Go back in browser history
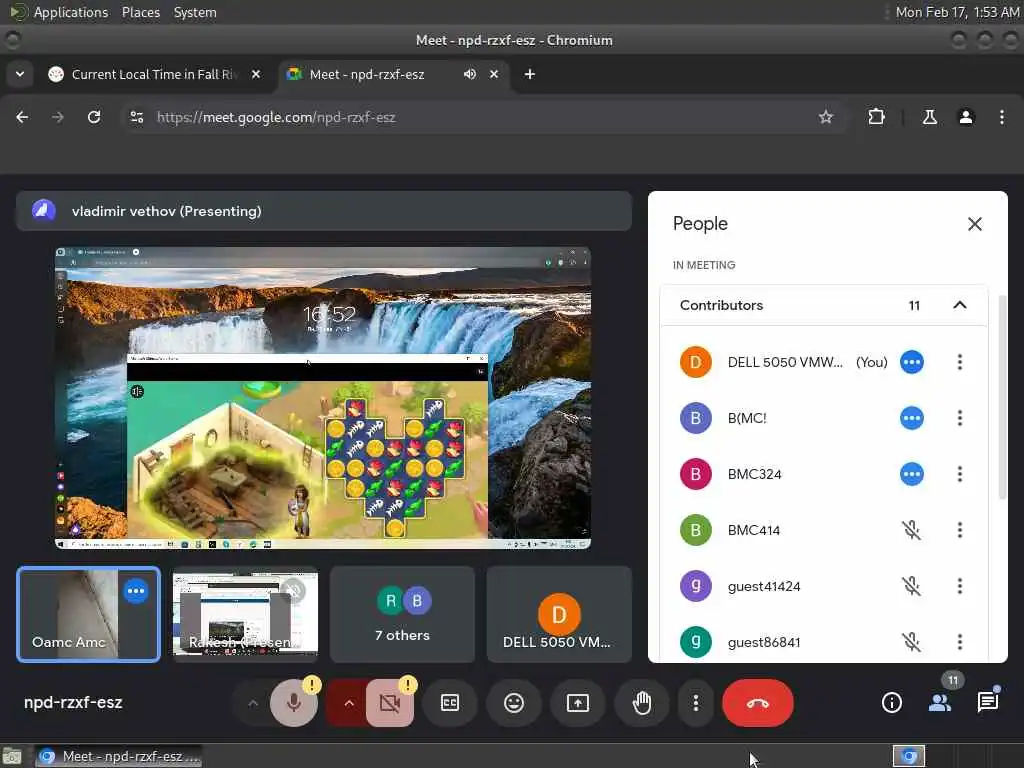Screen dimensions: 1024x768 22,118
